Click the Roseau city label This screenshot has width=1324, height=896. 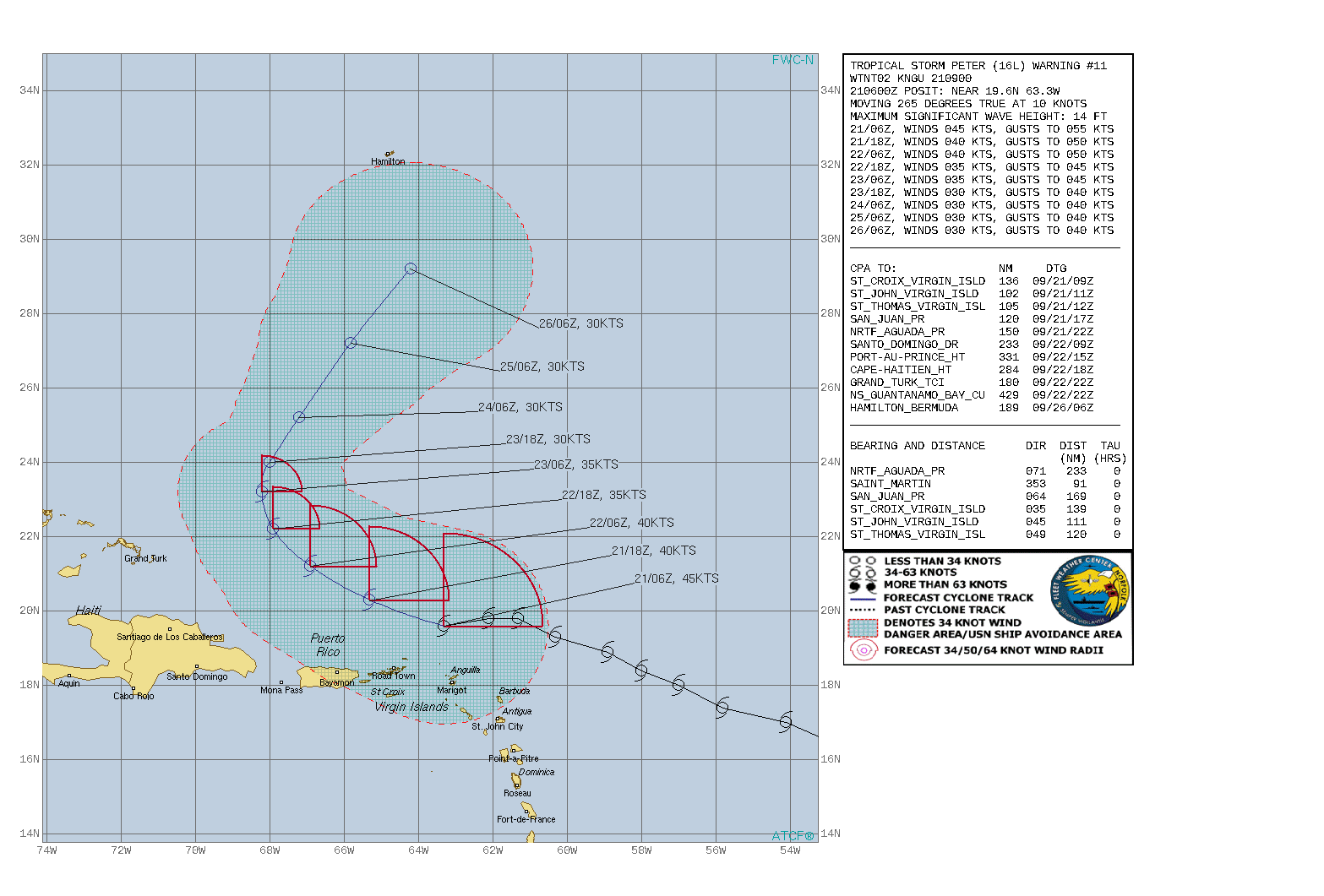[517, 793]
